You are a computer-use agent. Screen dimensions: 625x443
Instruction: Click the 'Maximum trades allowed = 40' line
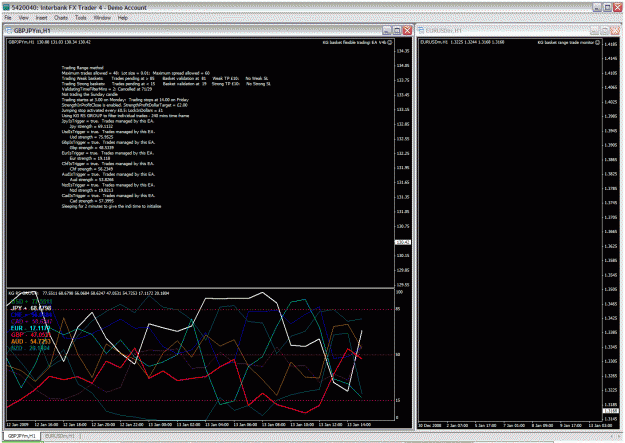tap(136, 73)
